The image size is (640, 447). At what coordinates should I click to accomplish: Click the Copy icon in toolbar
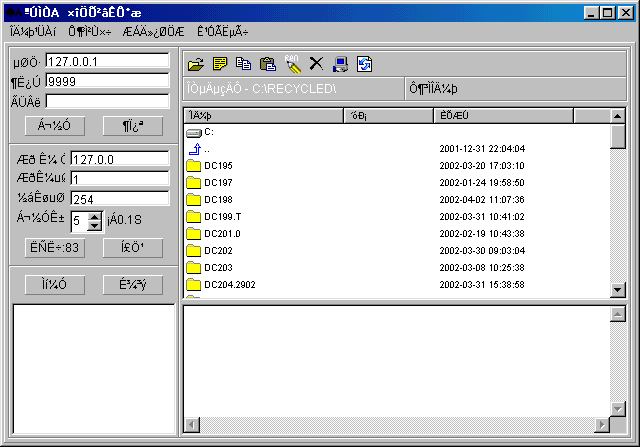tap(244, 64)
